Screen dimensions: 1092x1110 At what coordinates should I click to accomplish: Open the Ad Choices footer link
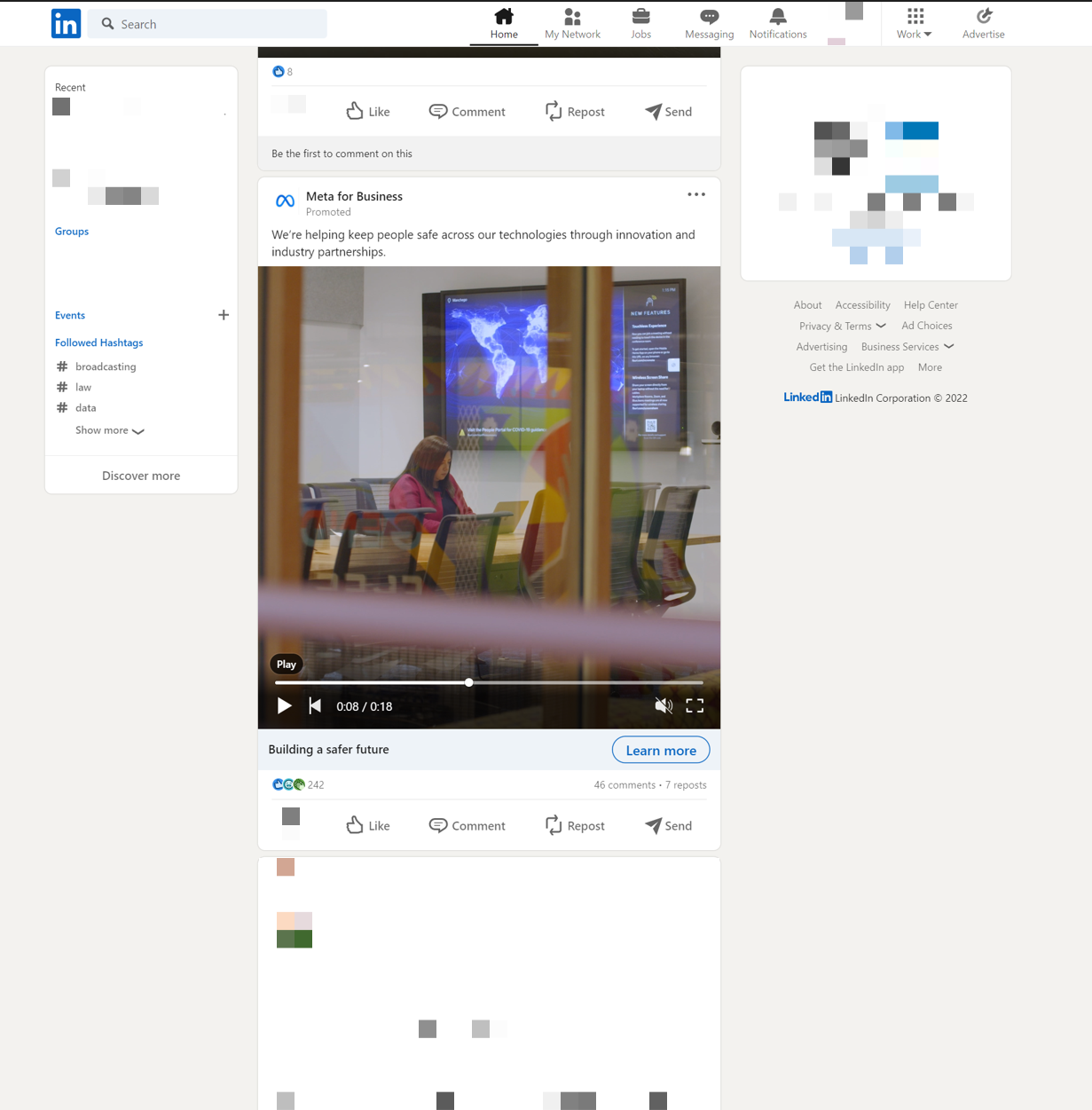927,326
